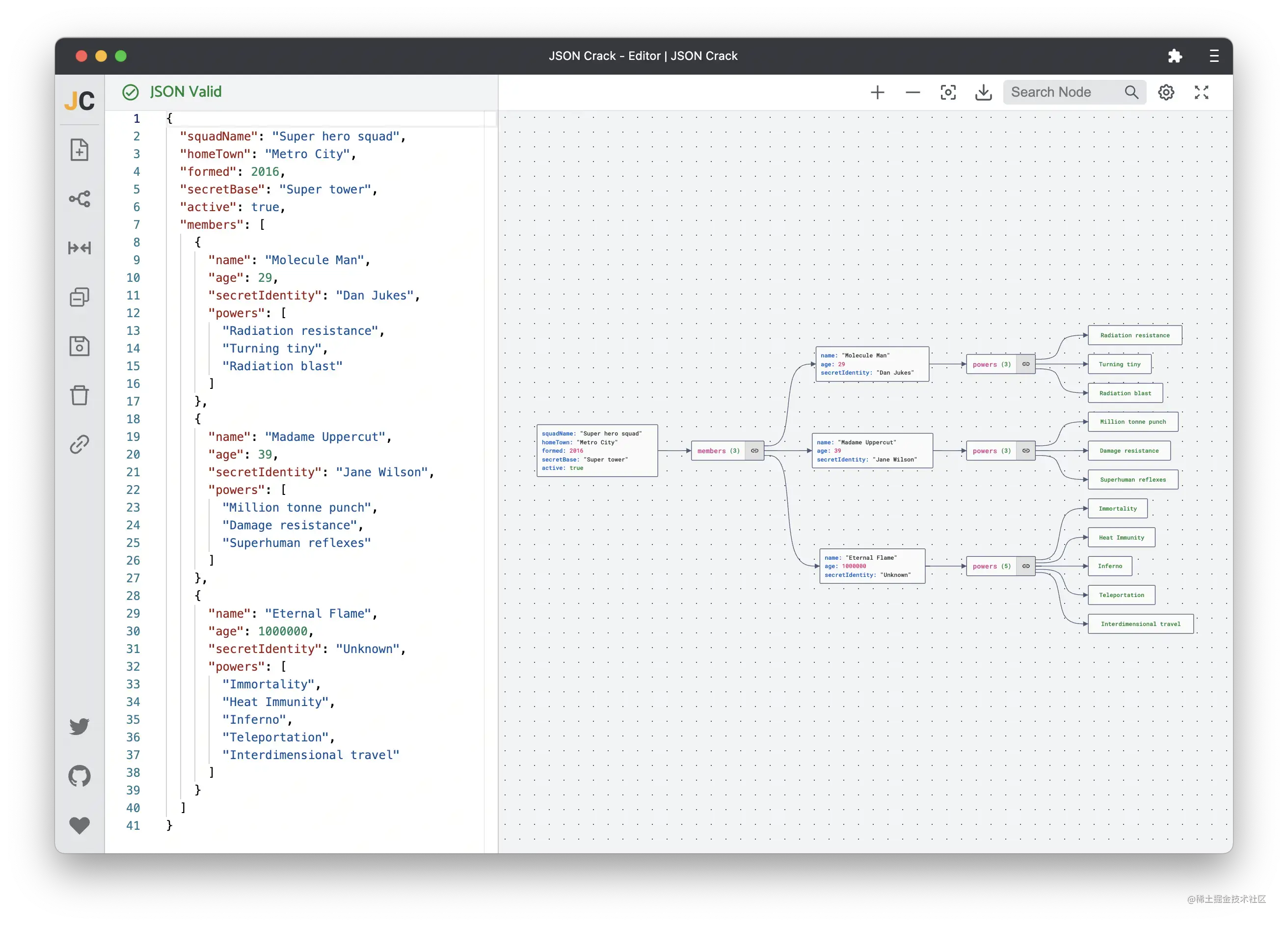Screen dimensions: 1288x926
Task: Click the link icon on members (3) node
Action: 754,451
